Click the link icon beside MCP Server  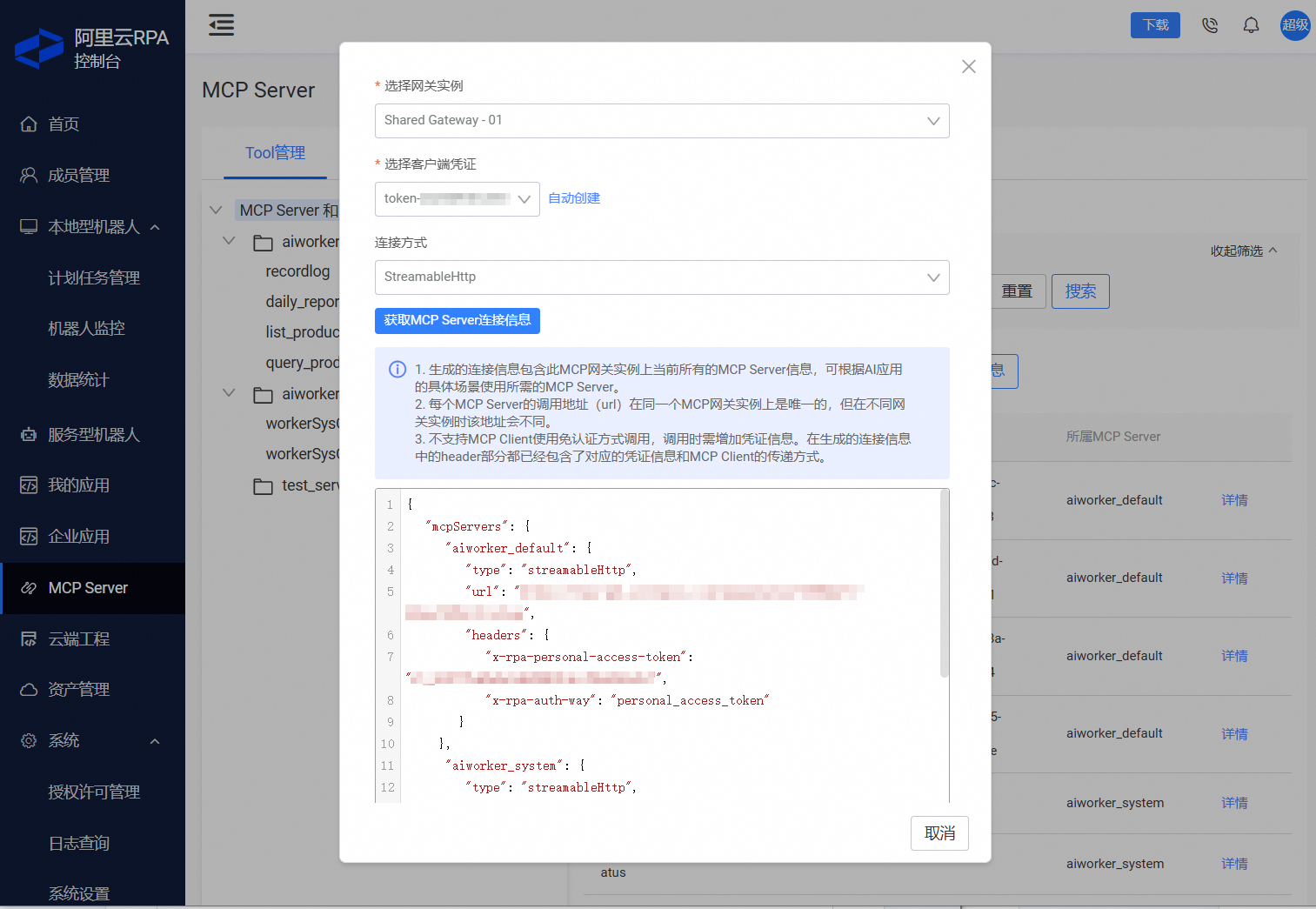(29, 588)
